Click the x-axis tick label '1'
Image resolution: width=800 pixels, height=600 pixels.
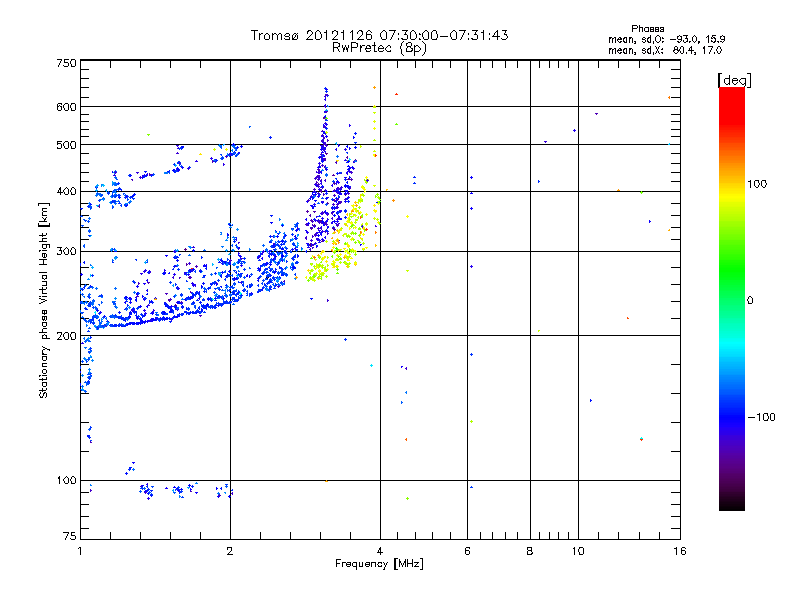pos(81,551)
